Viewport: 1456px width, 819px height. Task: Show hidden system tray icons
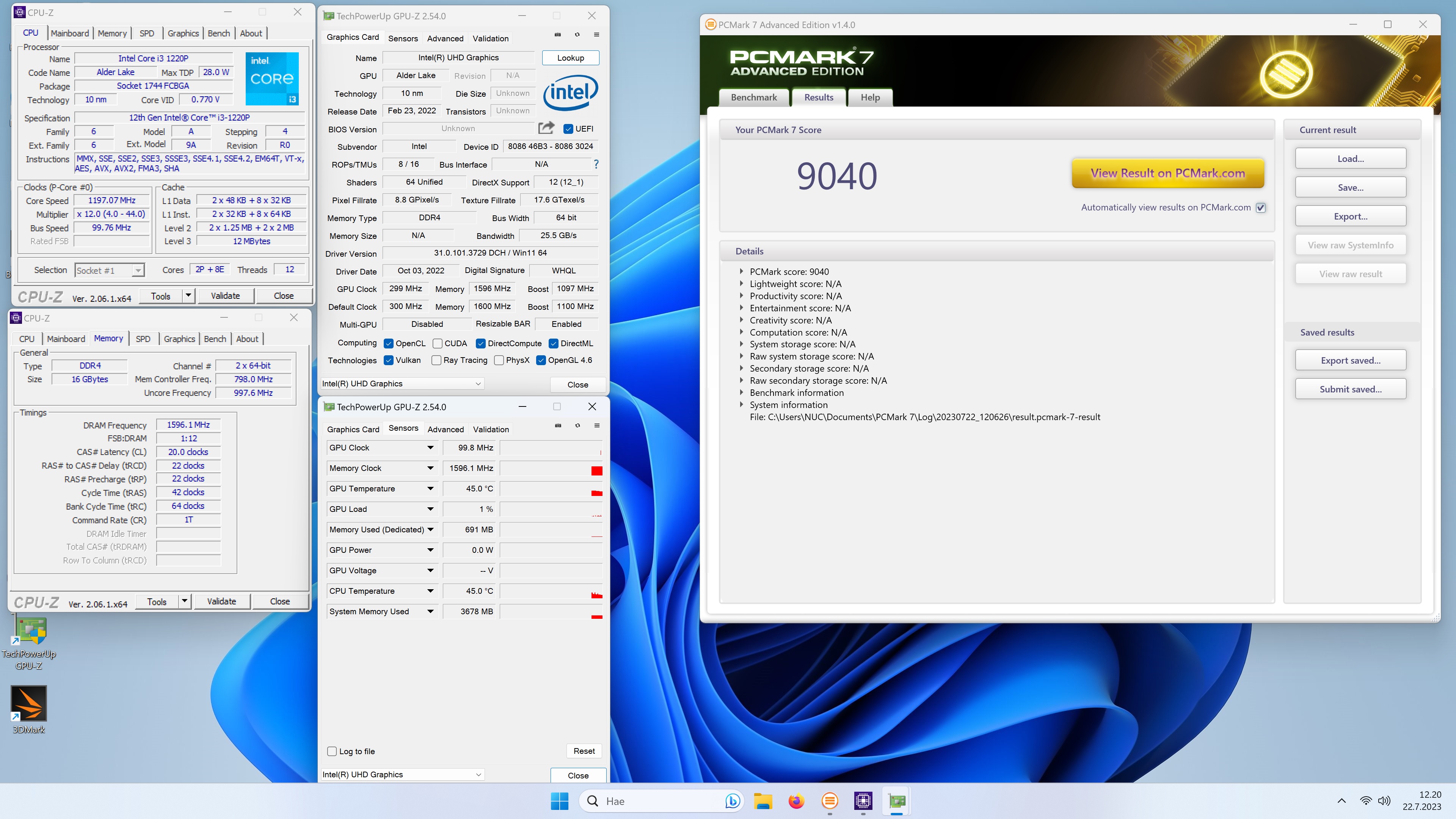(1341, 801)
